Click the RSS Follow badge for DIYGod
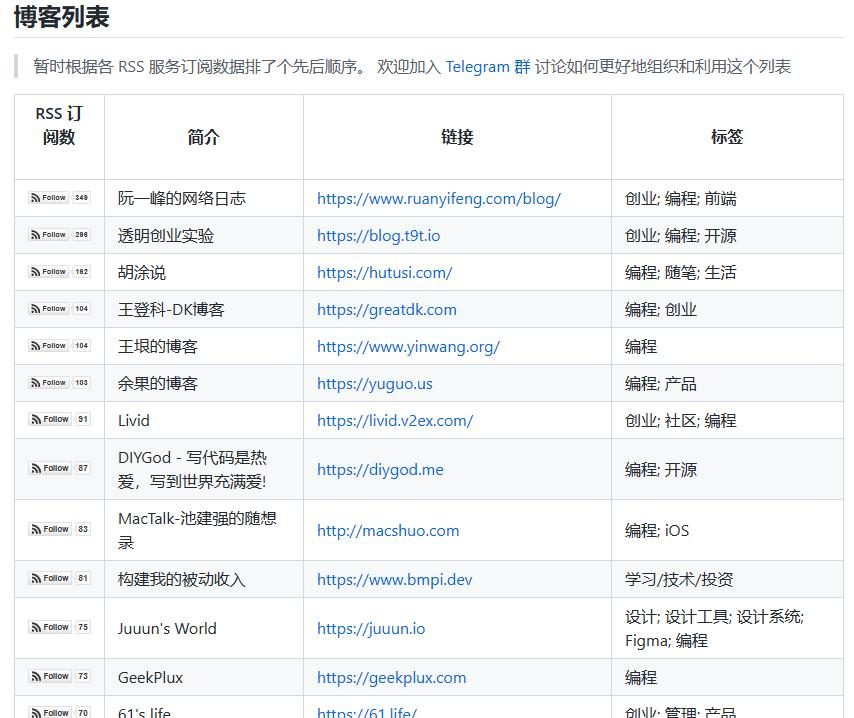The image size is (854, 718). pos(59,468)
